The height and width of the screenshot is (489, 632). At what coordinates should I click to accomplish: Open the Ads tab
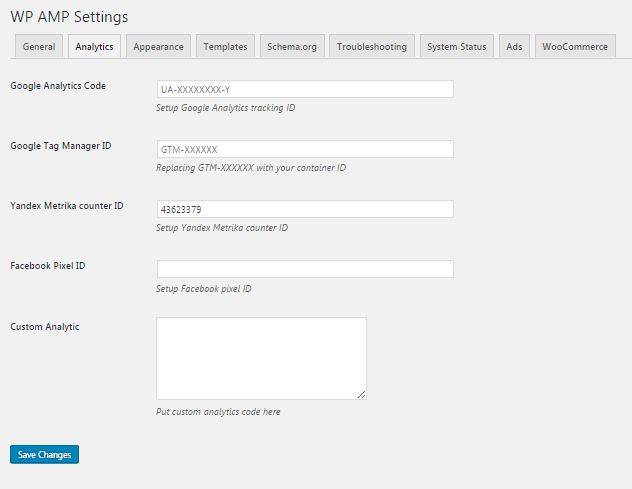514,46
